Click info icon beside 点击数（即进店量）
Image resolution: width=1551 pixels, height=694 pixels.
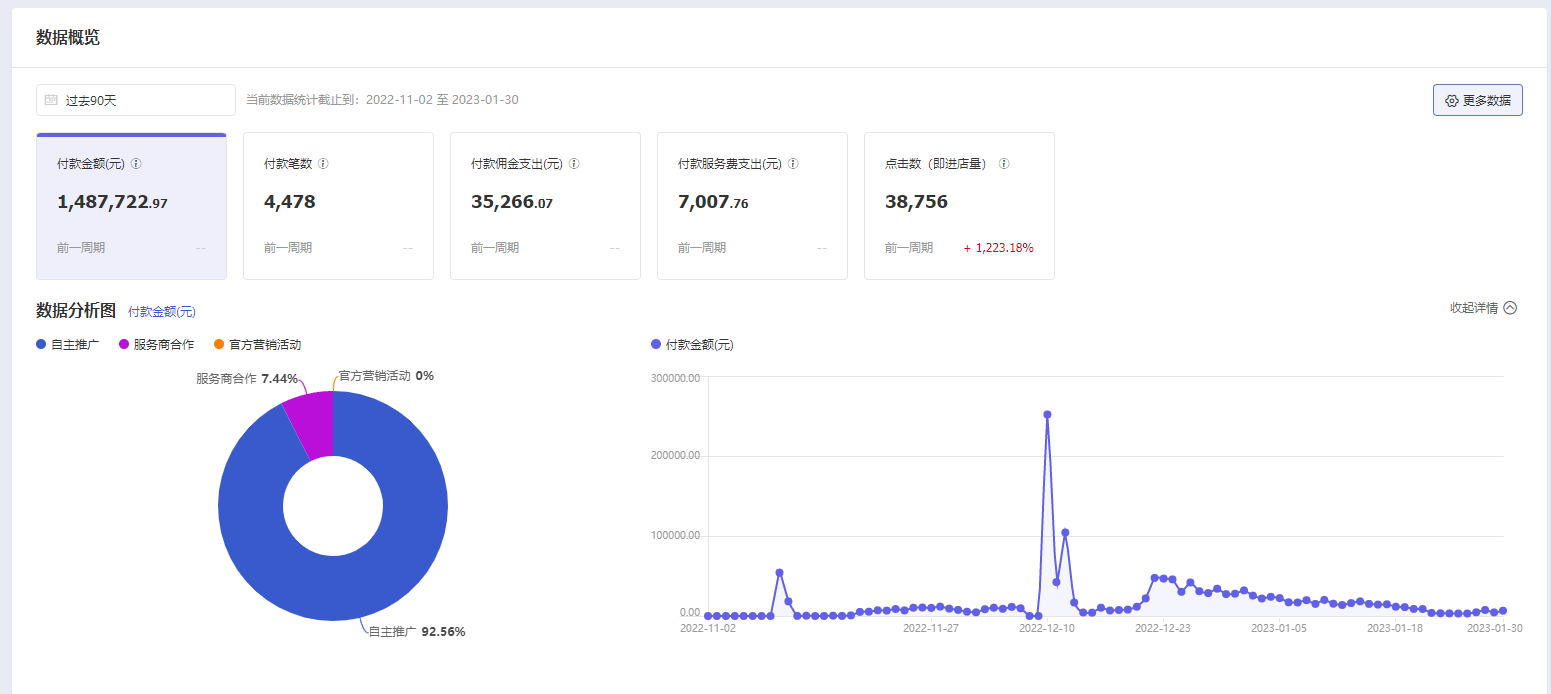[1004, 164]
